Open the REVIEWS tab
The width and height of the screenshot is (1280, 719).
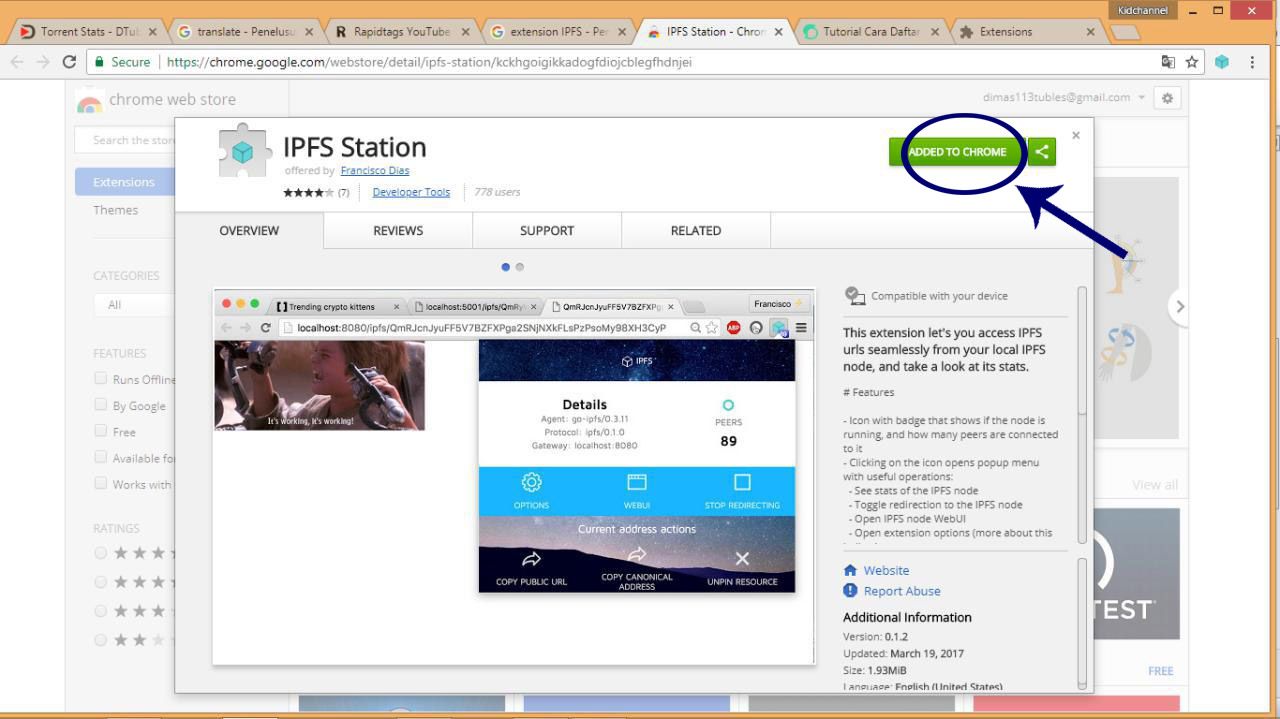pyautogui.click(x=398, y=231)
